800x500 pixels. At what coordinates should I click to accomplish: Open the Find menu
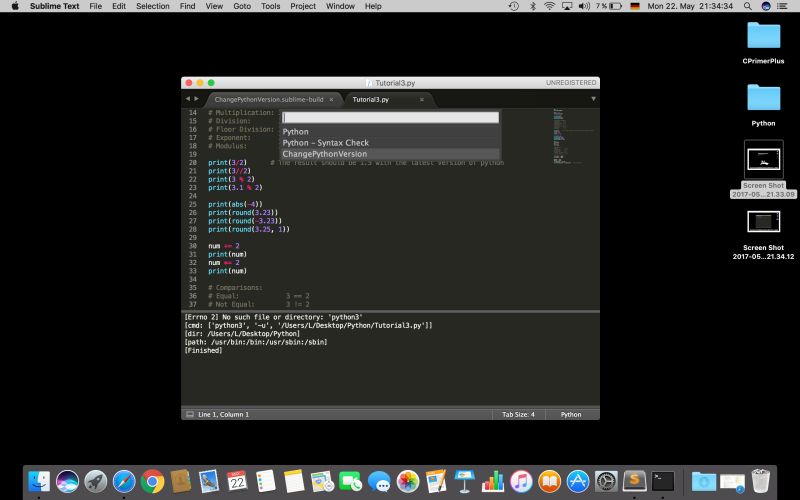click(187, 6)
